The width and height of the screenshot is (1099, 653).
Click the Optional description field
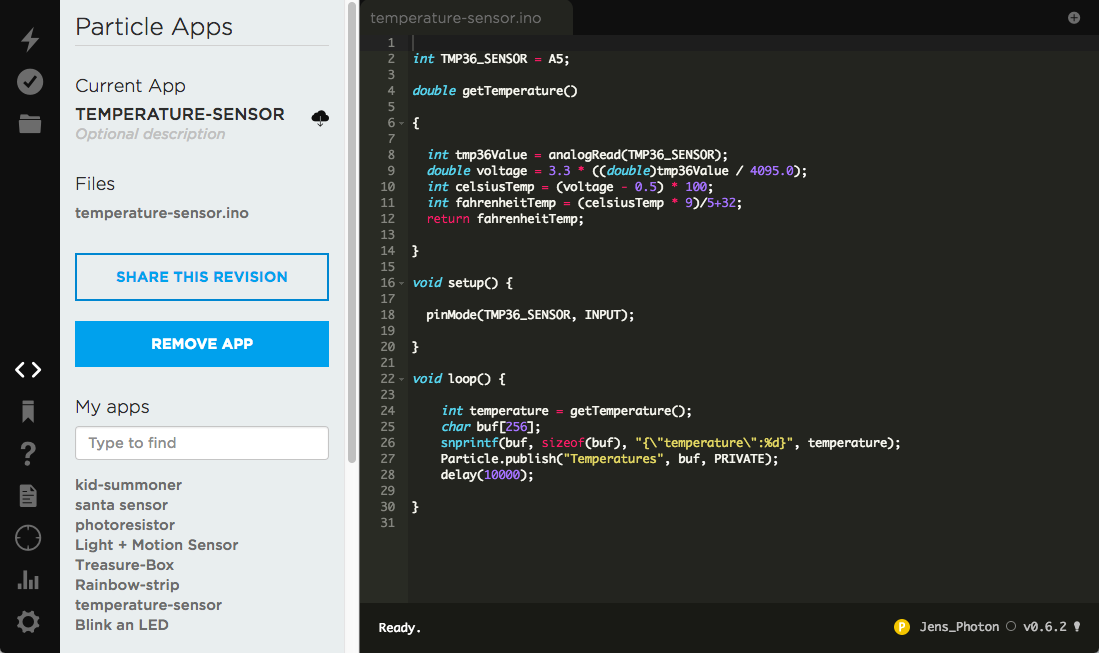point(150,134)
